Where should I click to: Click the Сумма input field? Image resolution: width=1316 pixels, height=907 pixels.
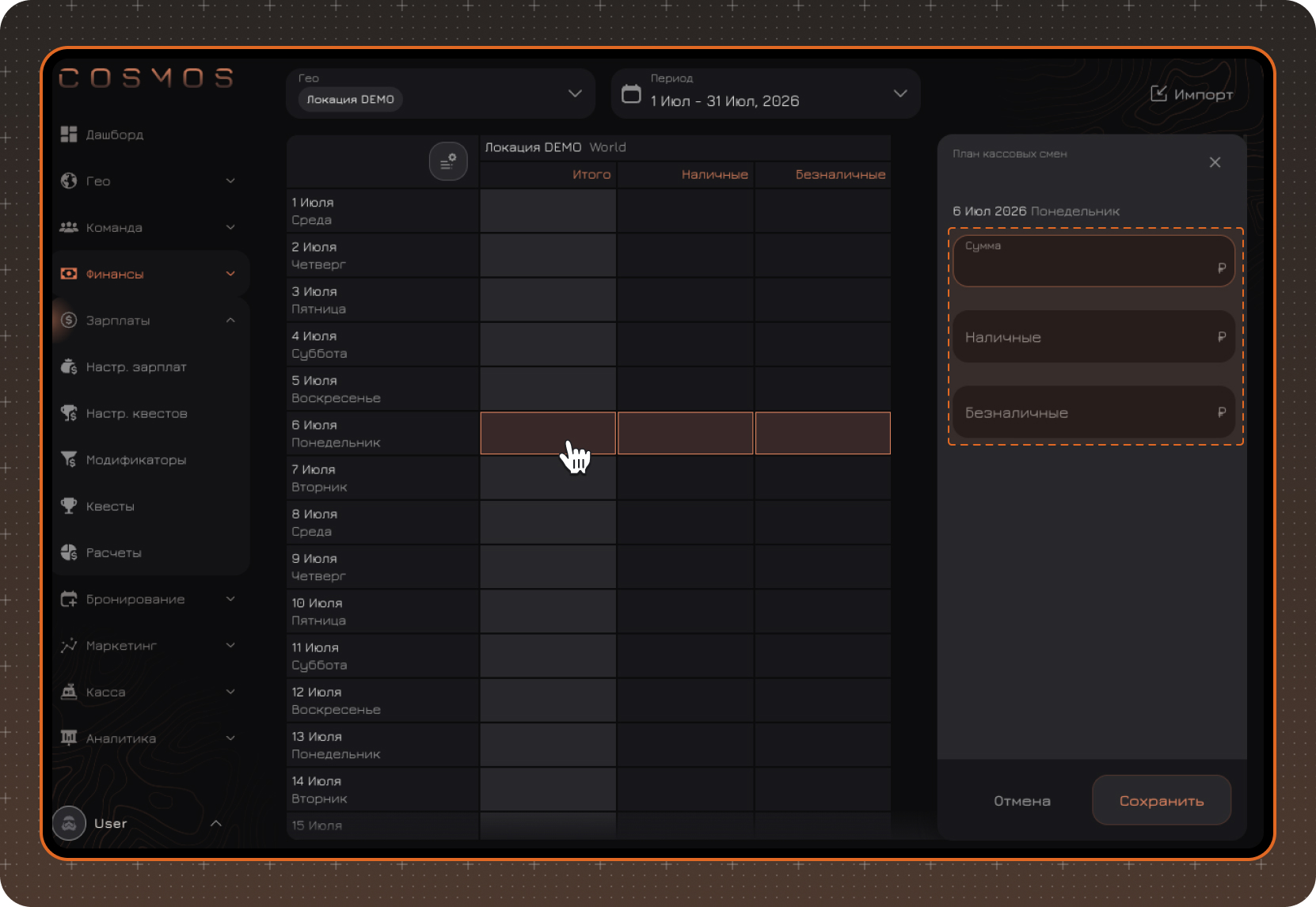pos(1094,260)
